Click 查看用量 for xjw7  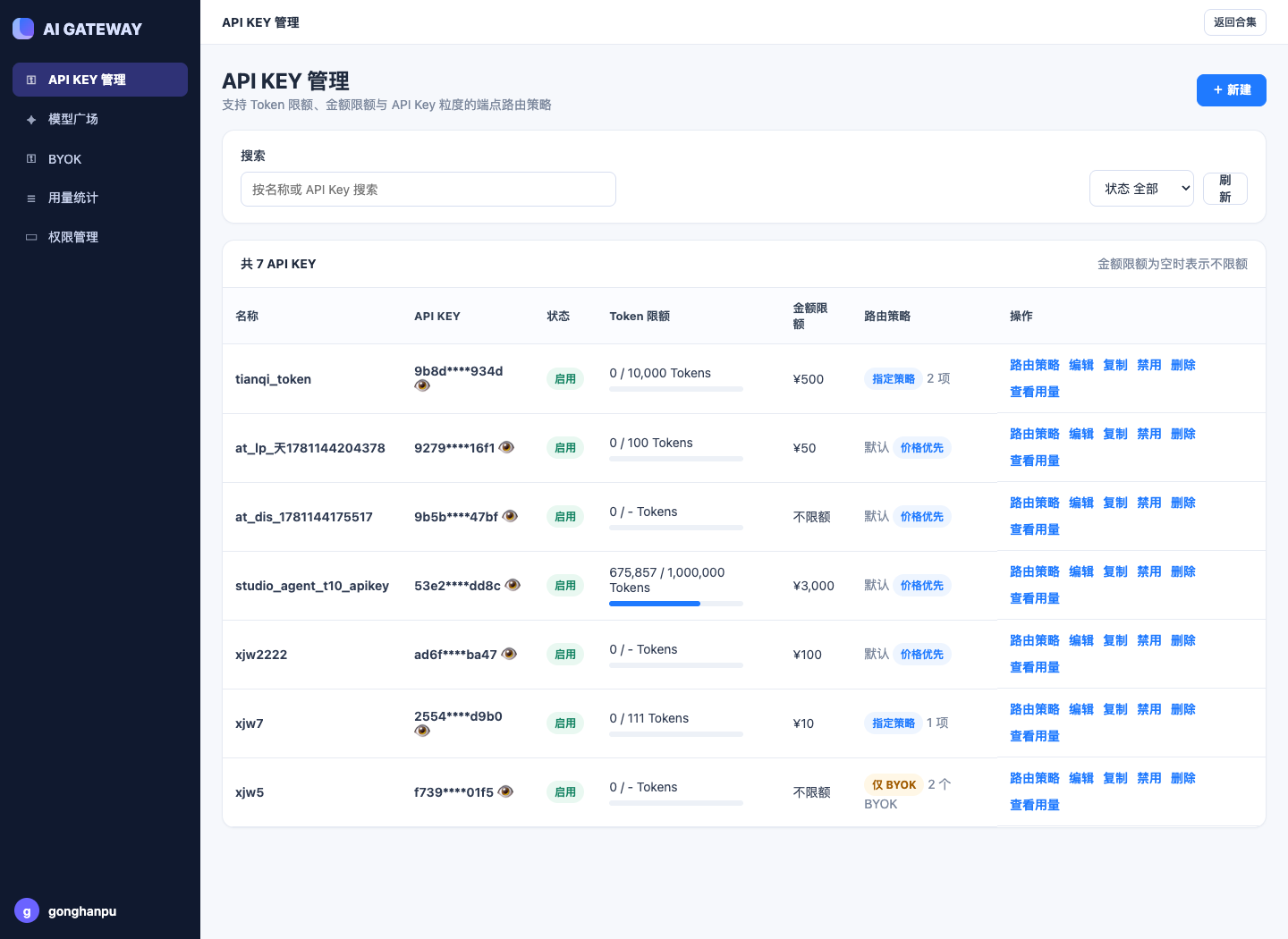(x=1035, y=736)
